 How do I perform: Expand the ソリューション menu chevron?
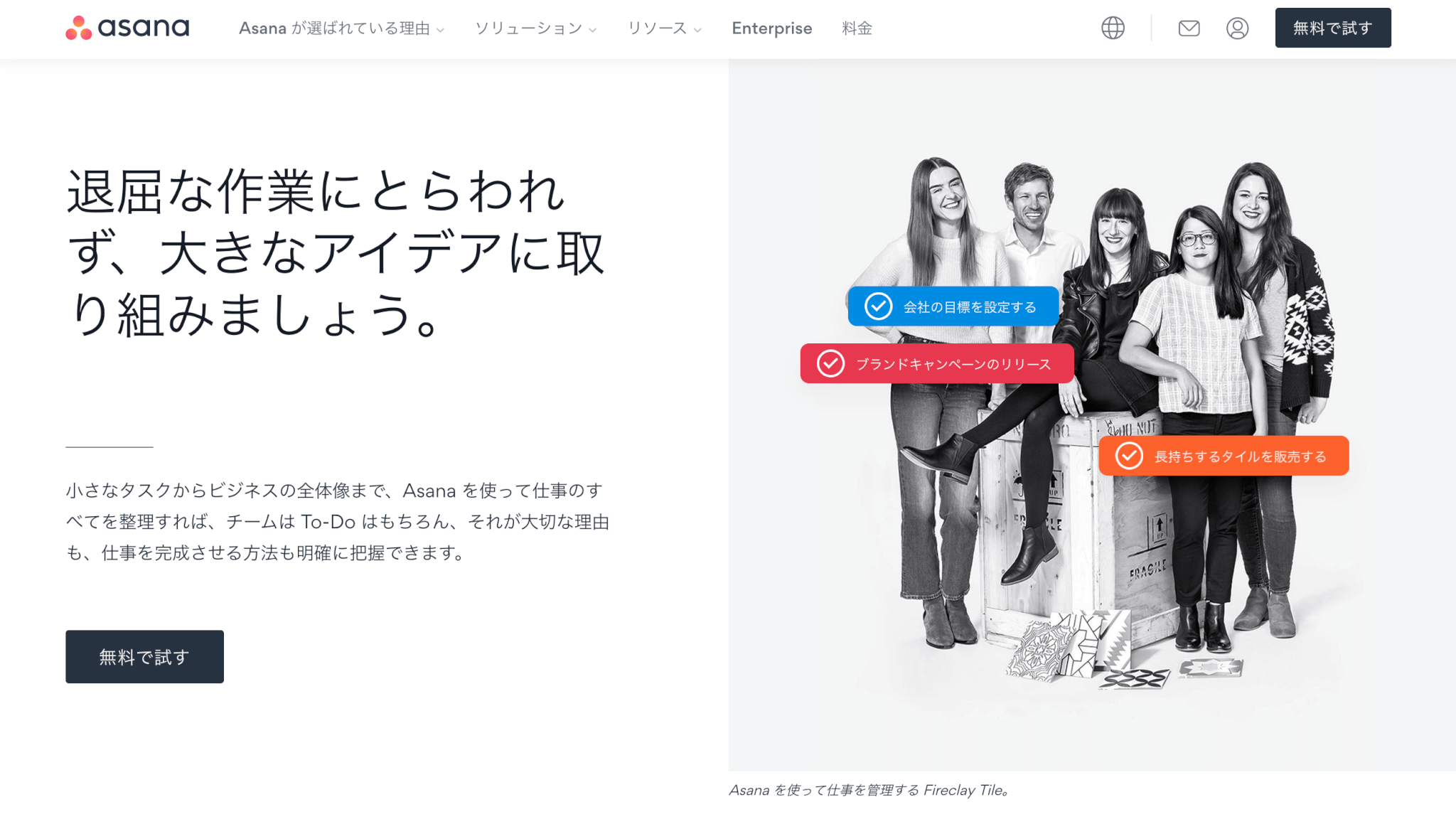(592, 30)
